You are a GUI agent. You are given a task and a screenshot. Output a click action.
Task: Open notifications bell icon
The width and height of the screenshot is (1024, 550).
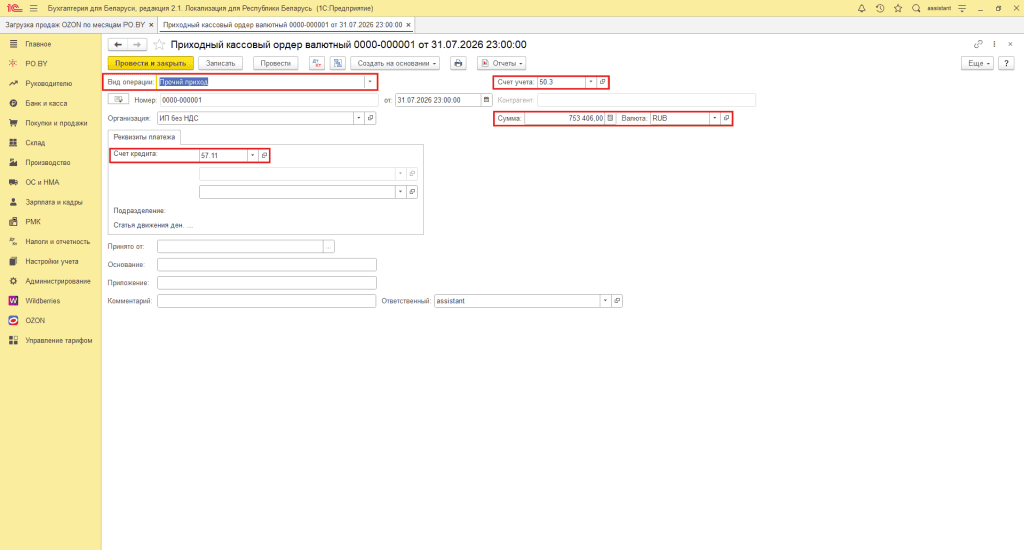(861, 8)
